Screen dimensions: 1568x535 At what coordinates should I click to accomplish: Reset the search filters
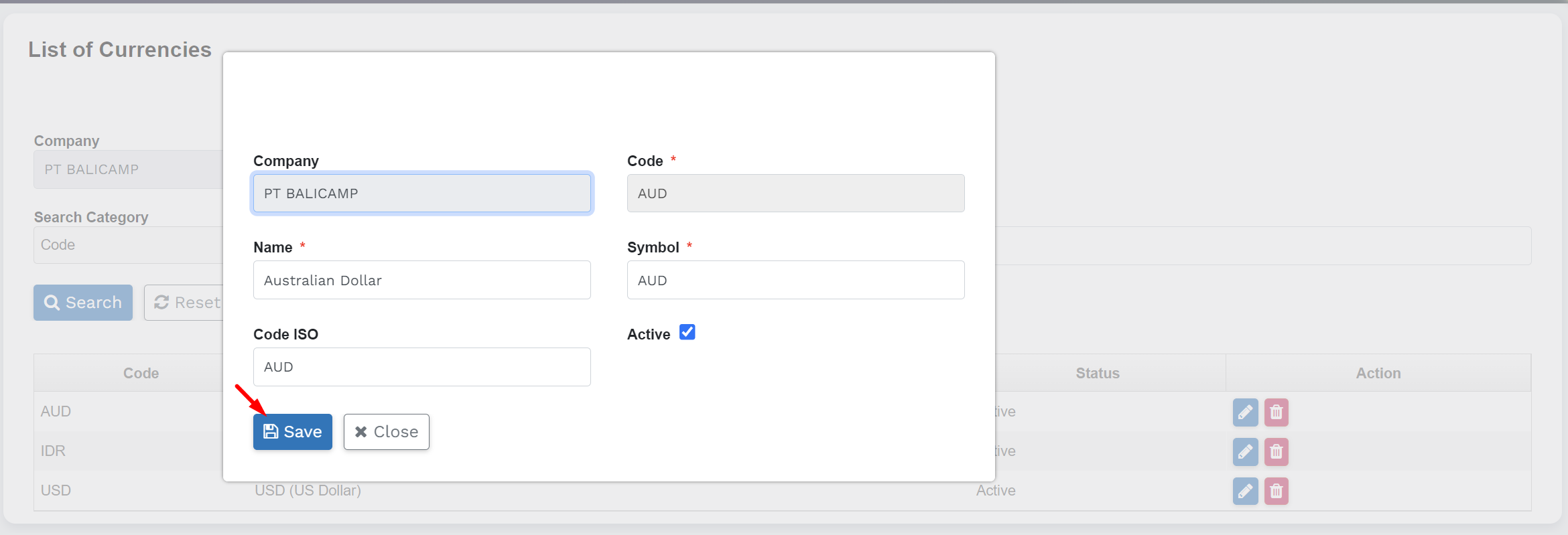tap(185, 303)
